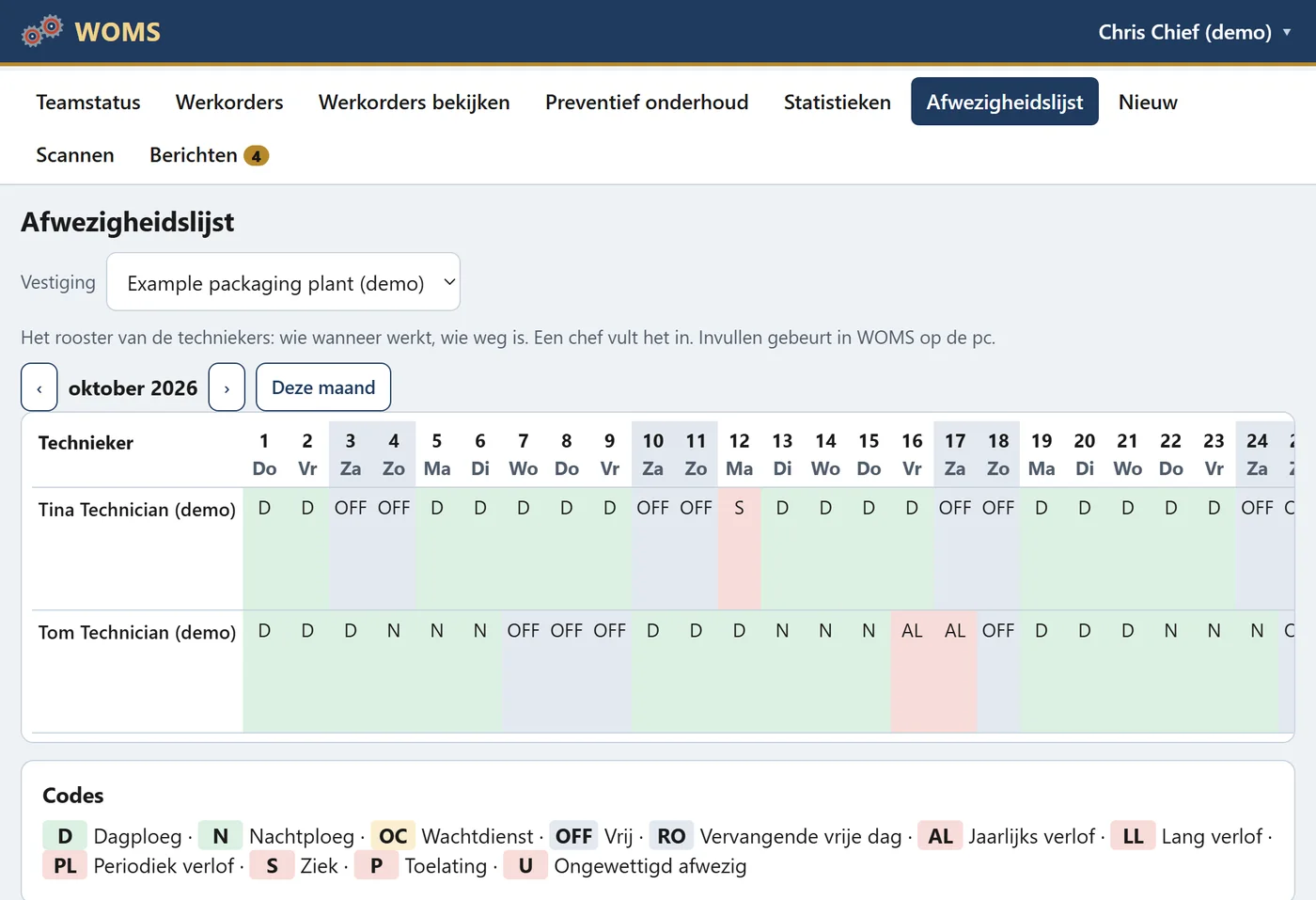
Task: Select Tina's sick cell on 12 Ma
Action: pos(739,548)
